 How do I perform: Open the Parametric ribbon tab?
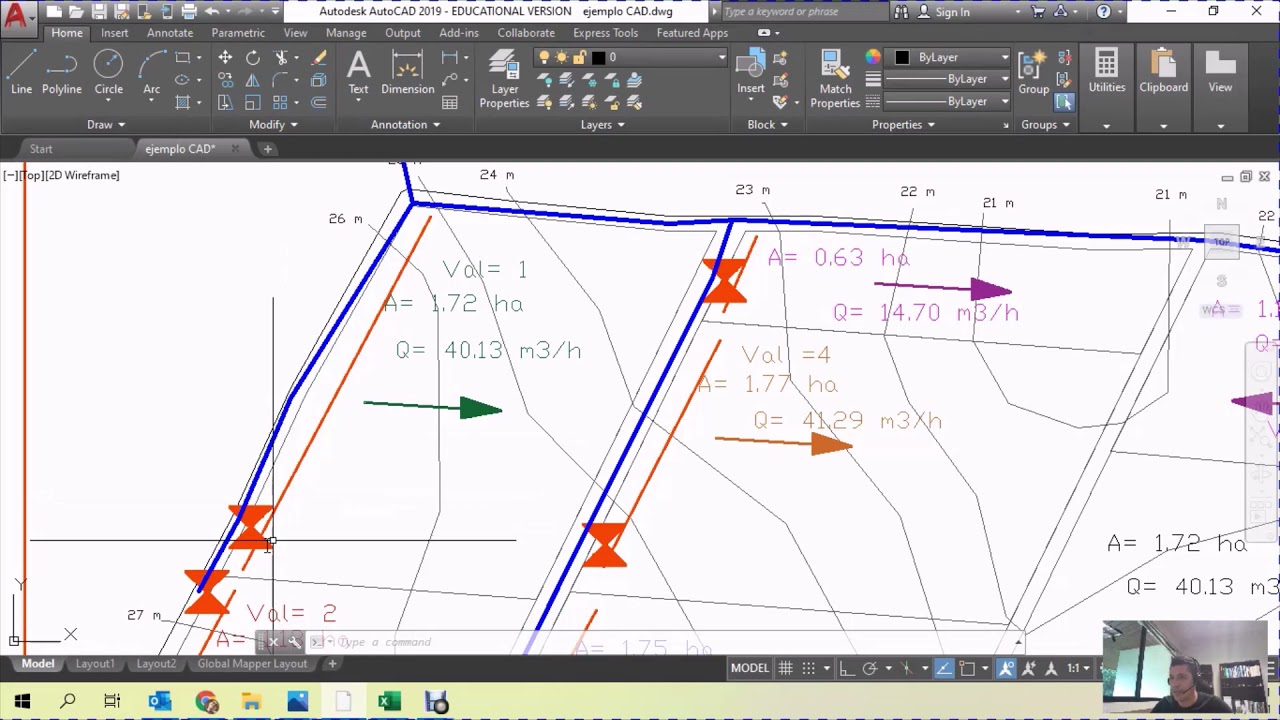click(238, 33)
